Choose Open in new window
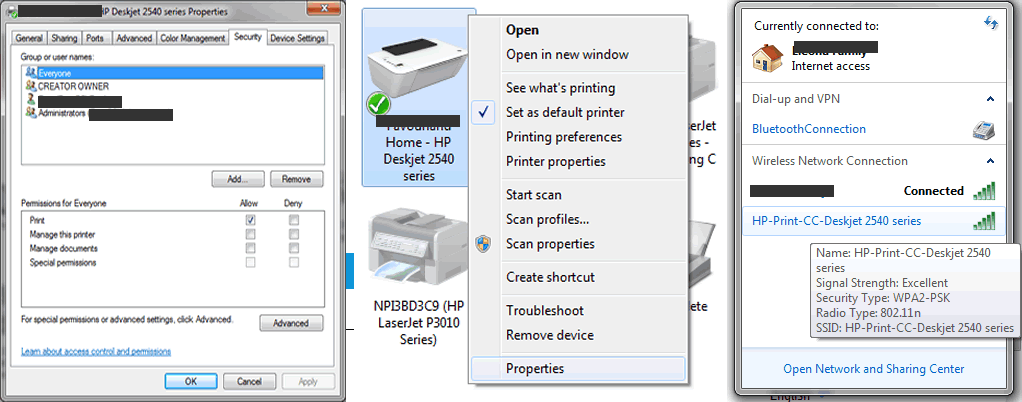Image resolution: width=1022 pixels, height=402 pixels. (577, 55)
